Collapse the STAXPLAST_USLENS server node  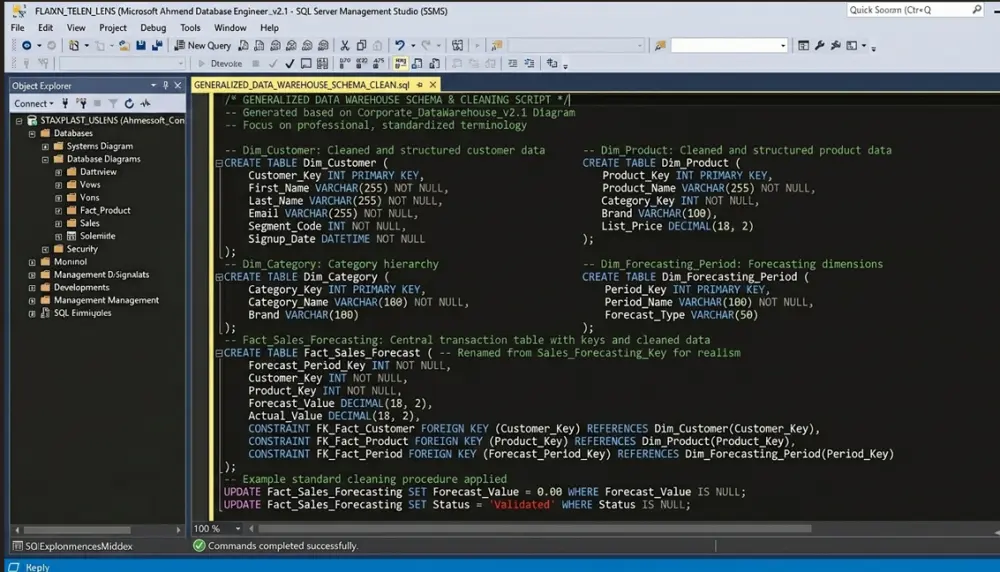pos(19,121)
